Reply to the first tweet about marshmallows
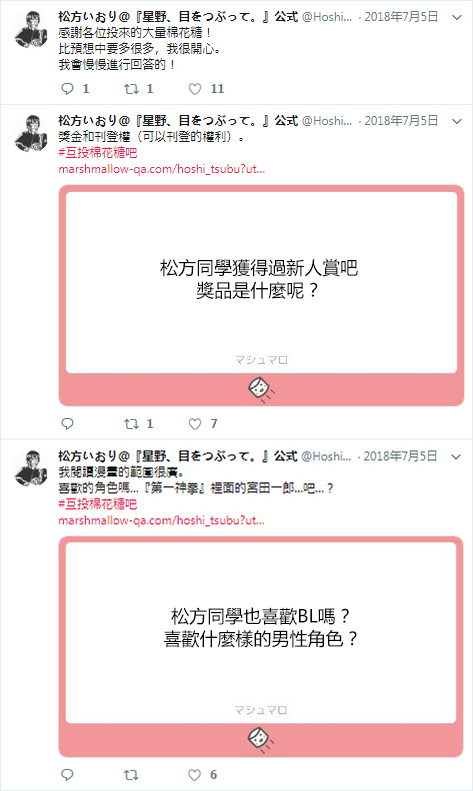 click(x=68, y=89)
